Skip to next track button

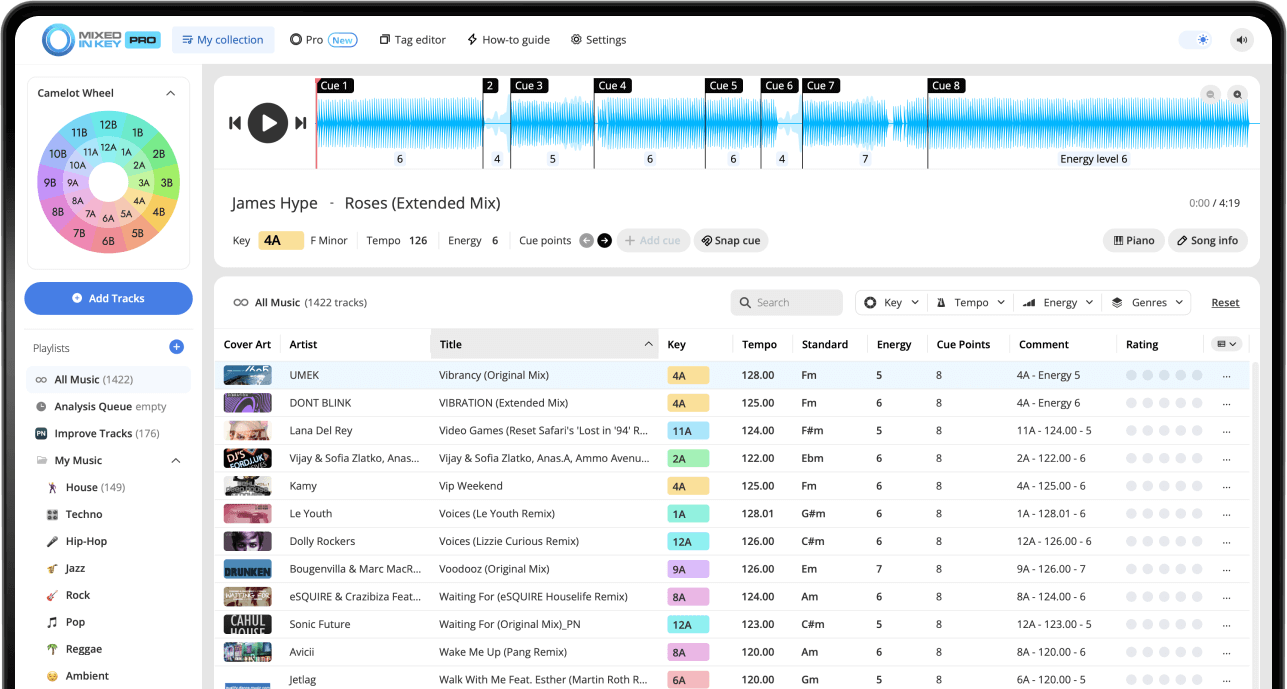(x=300, y=123)
